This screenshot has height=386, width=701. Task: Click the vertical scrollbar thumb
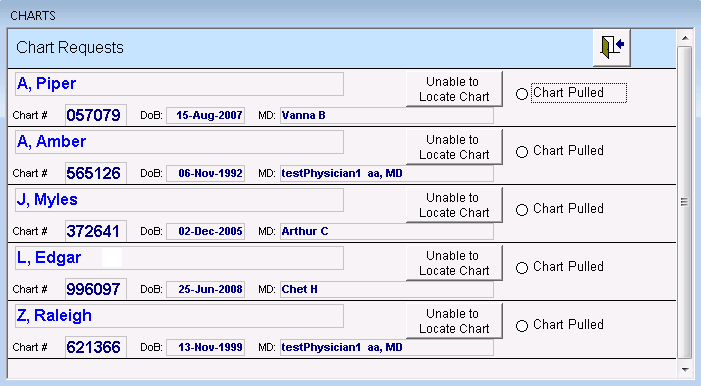685,202
